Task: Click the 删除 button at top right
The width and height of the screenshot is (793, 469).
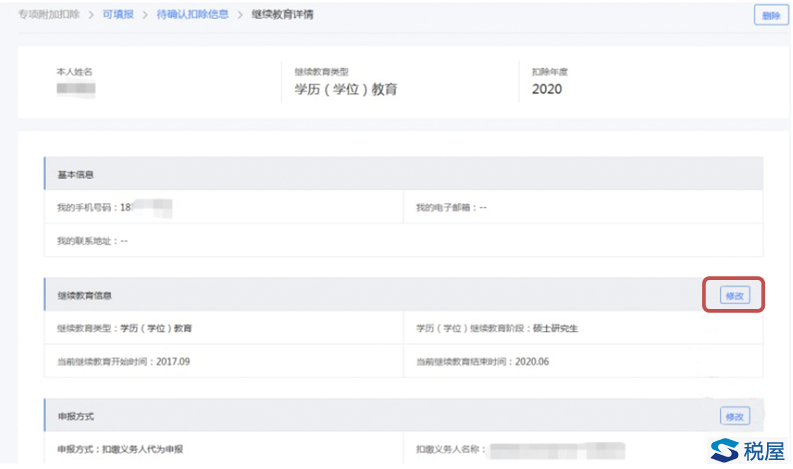Action: tap(769, 15)
